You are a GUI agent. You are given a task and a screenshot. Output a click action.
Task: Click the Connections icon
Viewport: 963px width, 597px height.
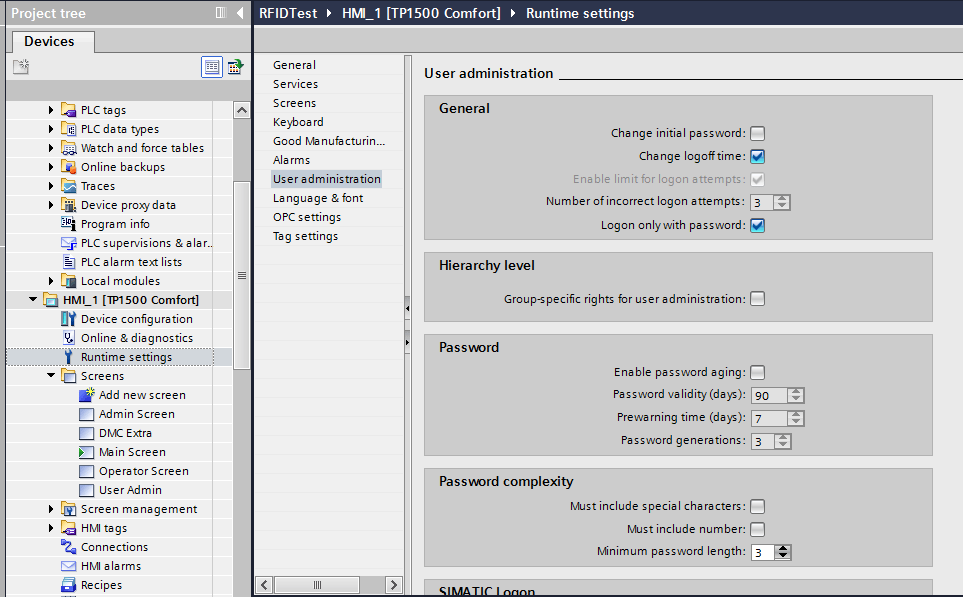pyautogui.click(x=69, y=547)
